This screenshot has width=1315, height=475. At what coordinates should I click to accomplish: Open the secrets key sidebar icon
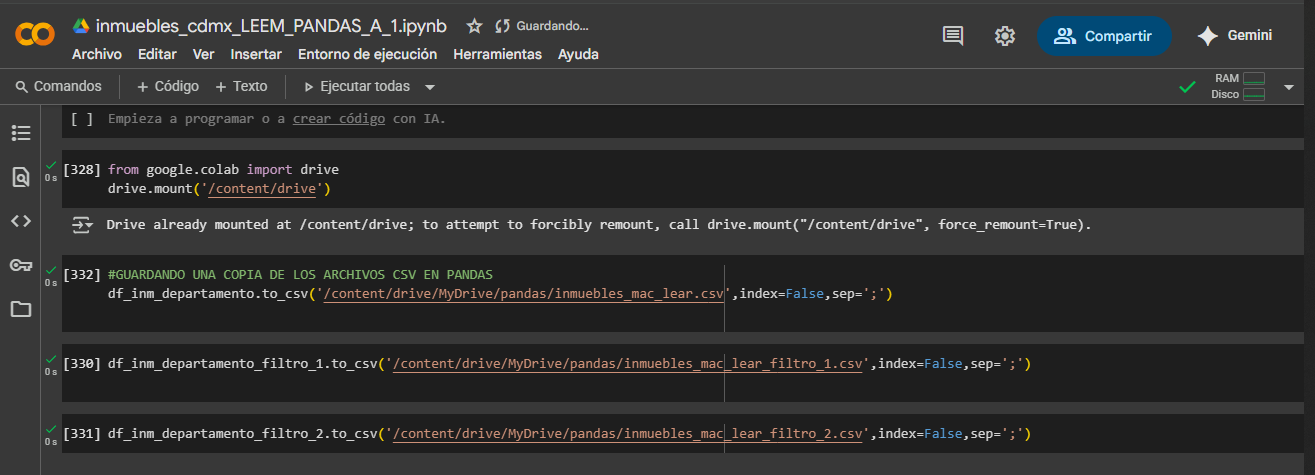pyautogui.click(x=20, y=265)
